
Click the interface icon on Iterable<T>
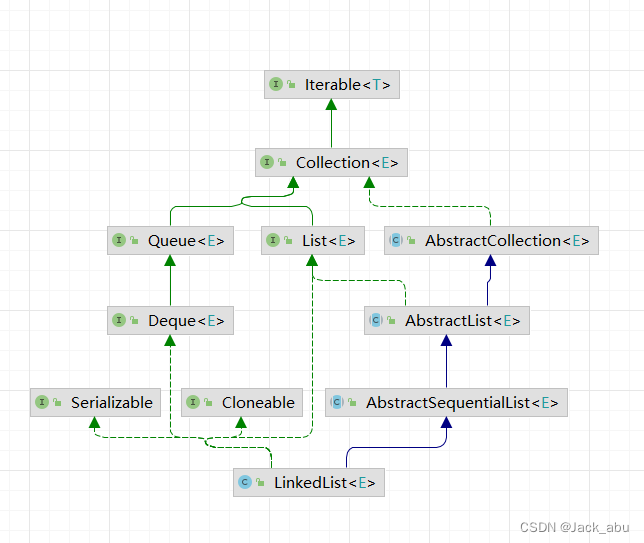276,84
